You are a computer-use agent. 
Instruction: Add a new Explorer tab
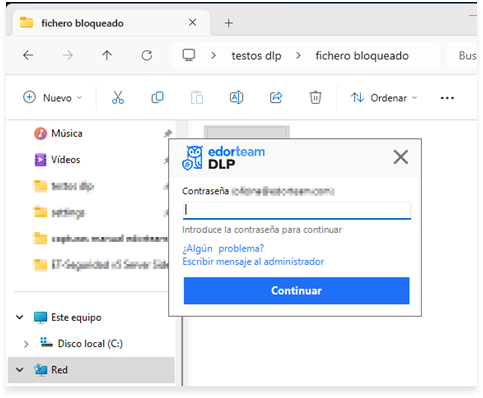[229, 23]
